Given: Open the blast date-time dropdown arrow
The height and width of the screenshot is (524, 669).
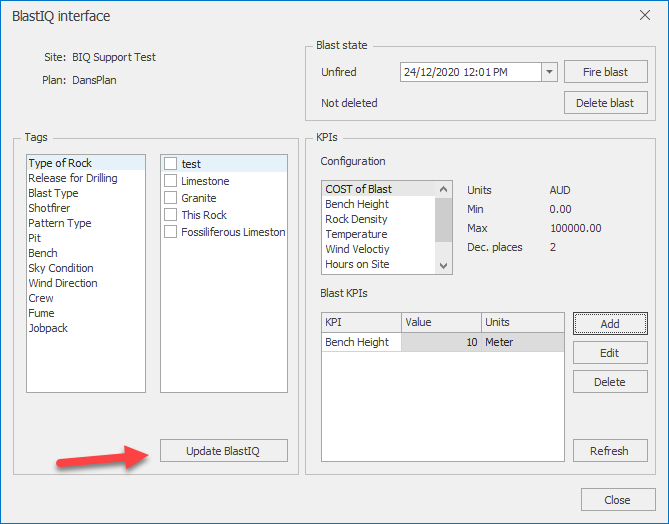Looking at the screenshot, I should [550, 72].
